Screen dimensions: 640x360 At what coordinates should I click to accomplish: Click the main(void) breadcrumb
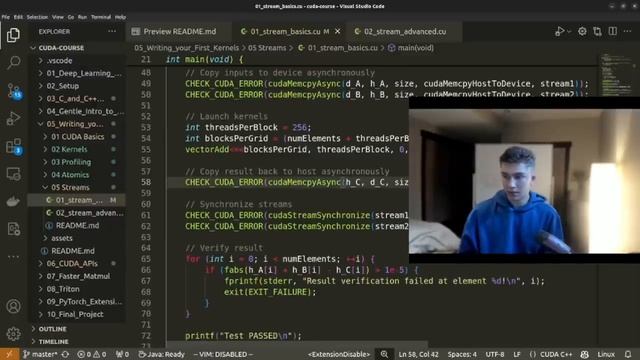tap(411, 48)
